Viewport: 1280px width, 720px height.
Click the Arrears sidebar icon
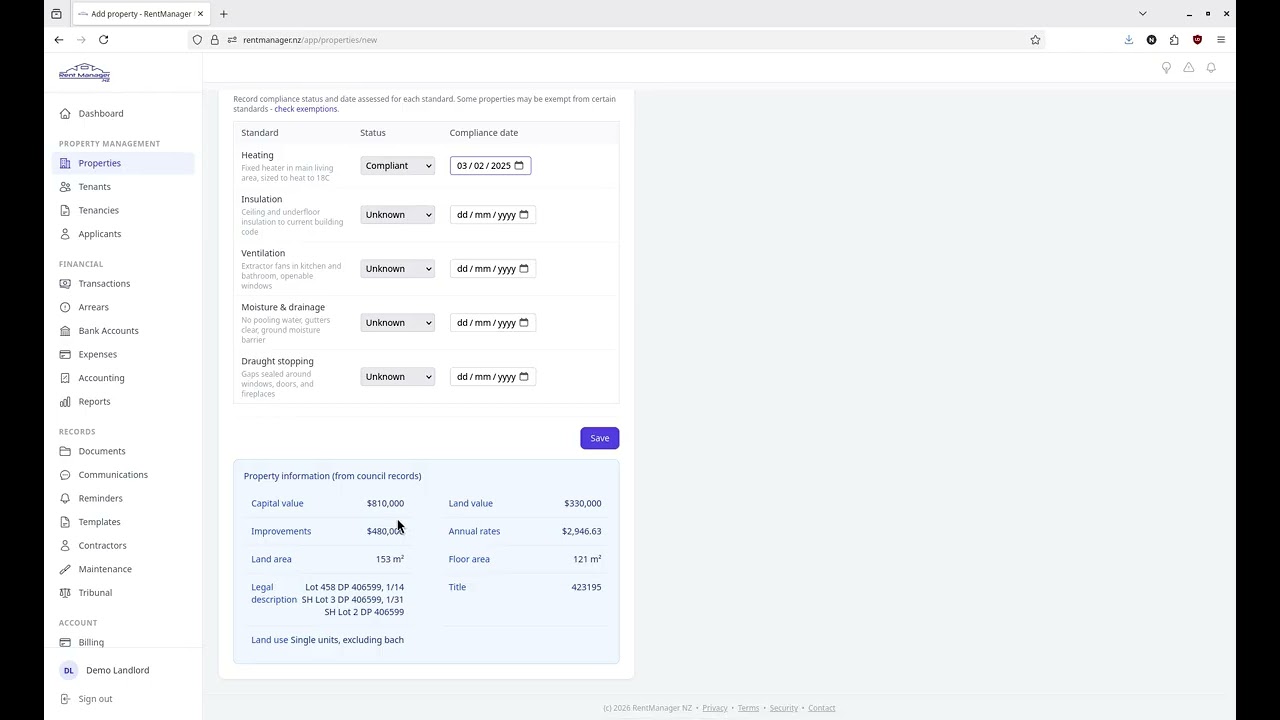[x=66, y=307]
